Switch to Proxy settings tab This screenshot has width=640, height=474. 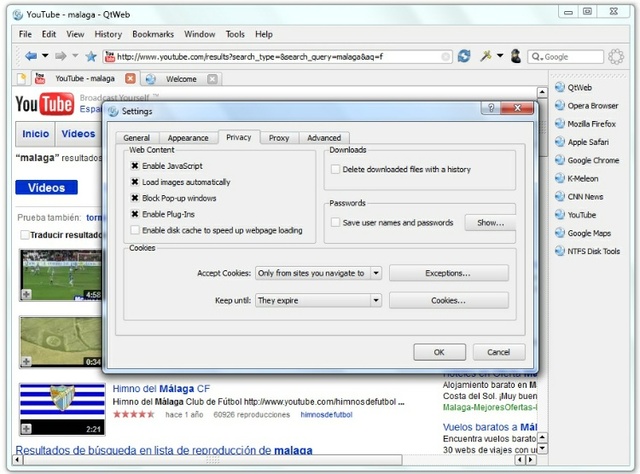tap(279, 138)
